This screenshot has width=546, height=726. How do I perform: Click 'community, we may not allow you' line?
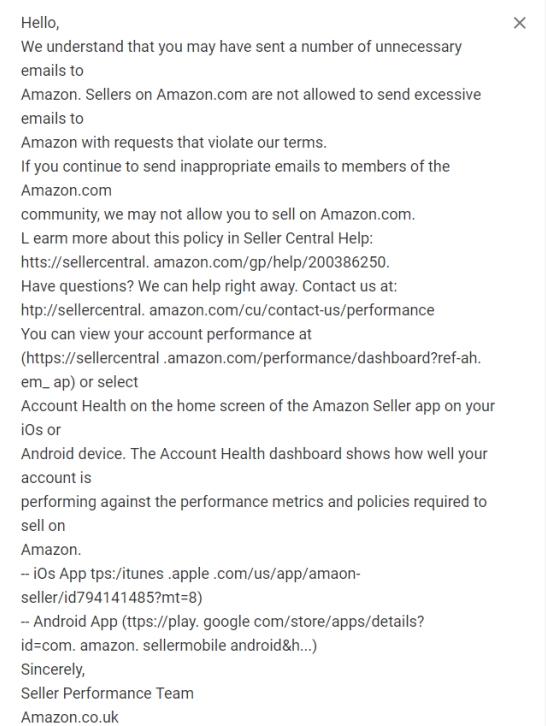tap(218, 214)
